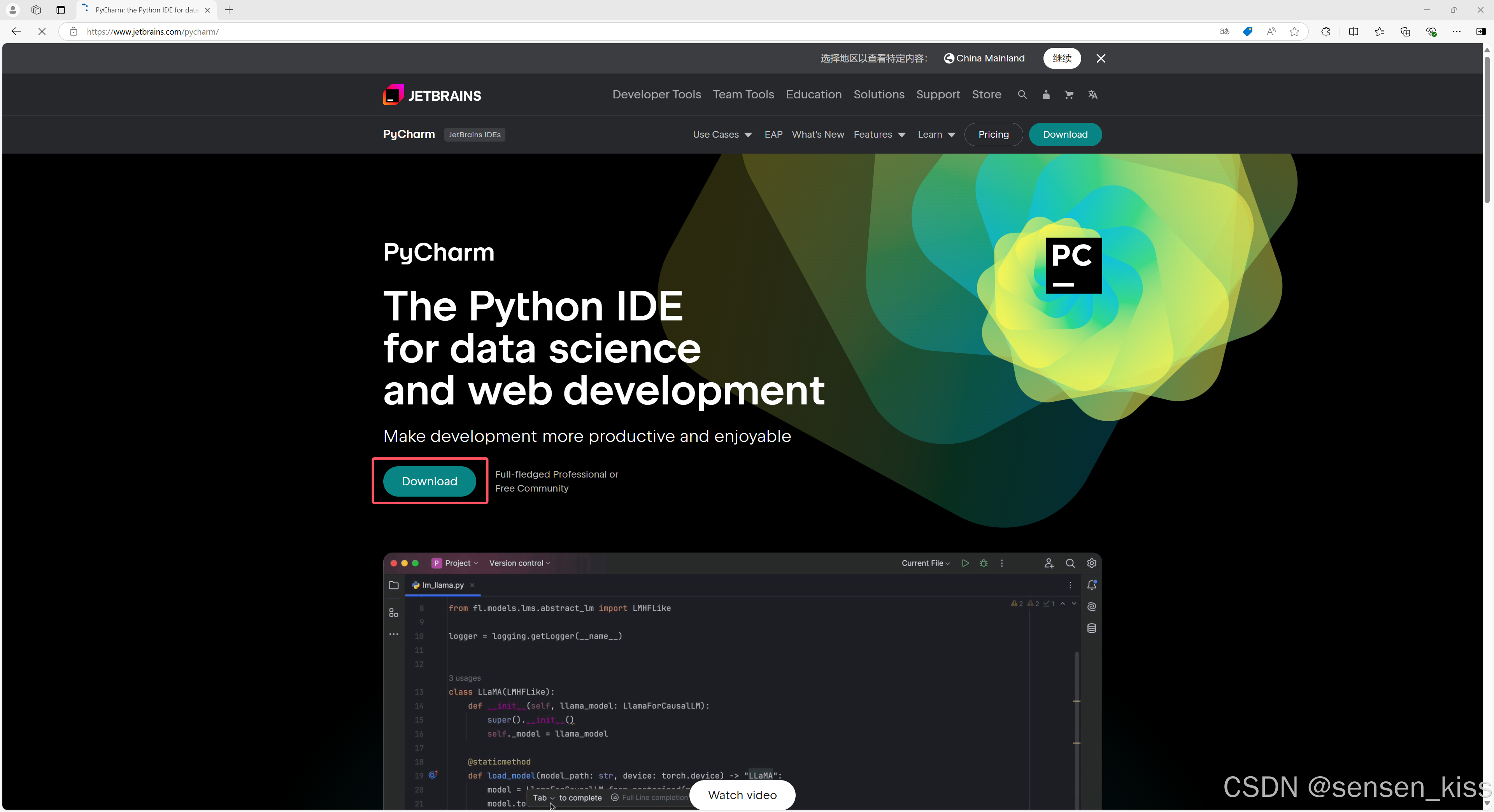Jump to next highlighted error arrow
The height and width of the screenshot is (812, 1494).
point(1074,603)
